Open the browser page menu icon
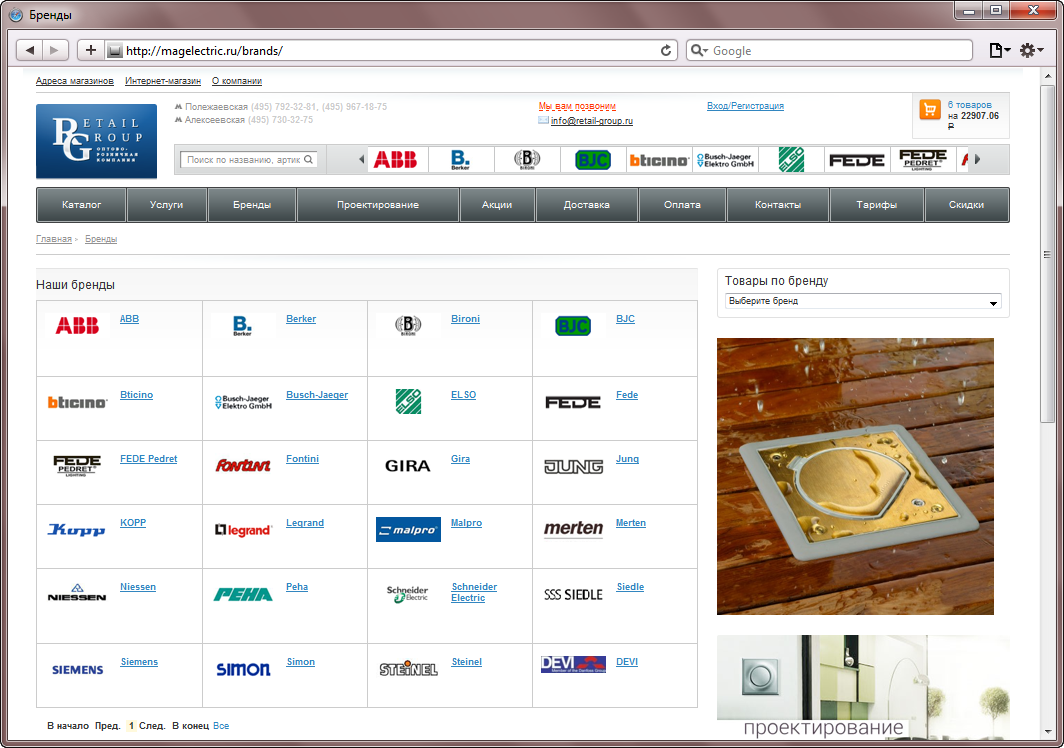This screenshot has width=1064, height=748. [x=1000, y=50]
